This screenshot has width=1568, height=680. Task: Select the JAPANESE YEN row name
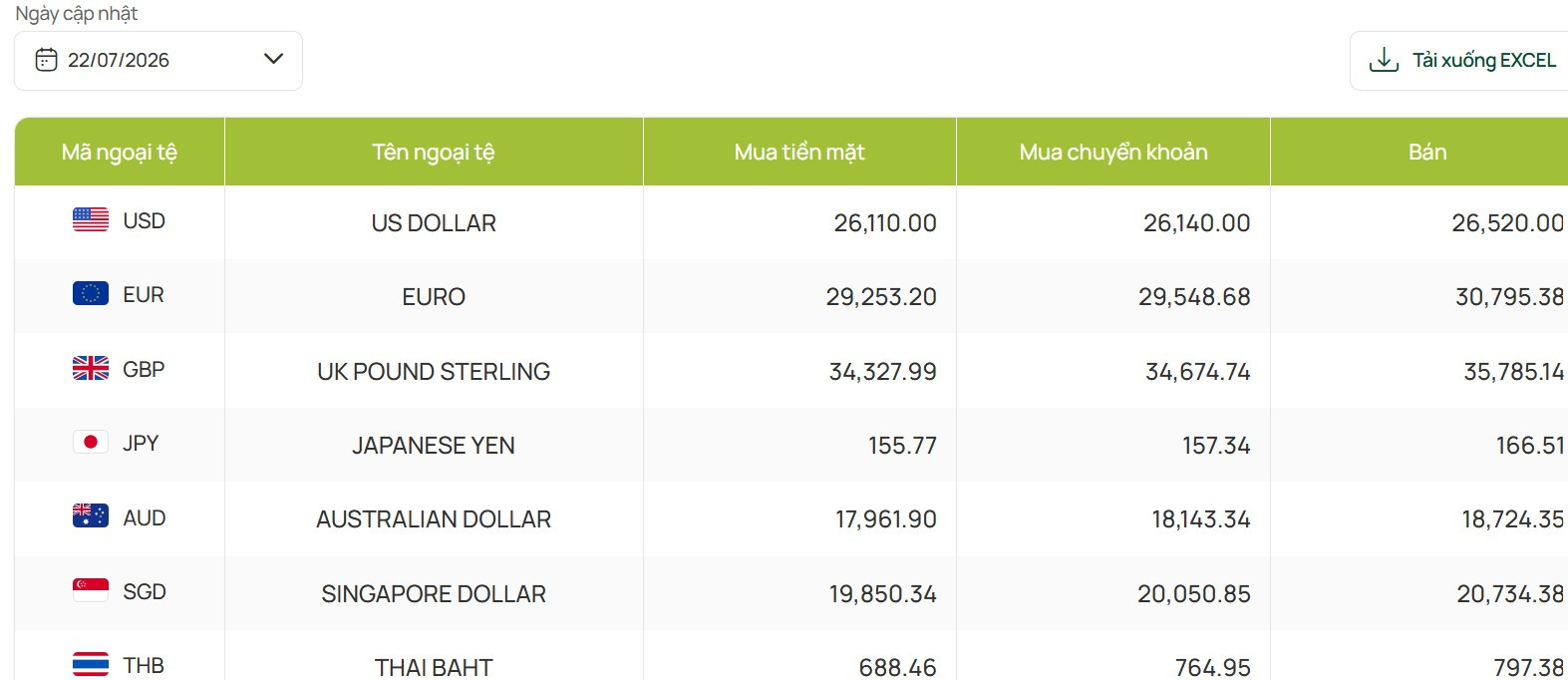pyautogui.click(x=434, y=445)
